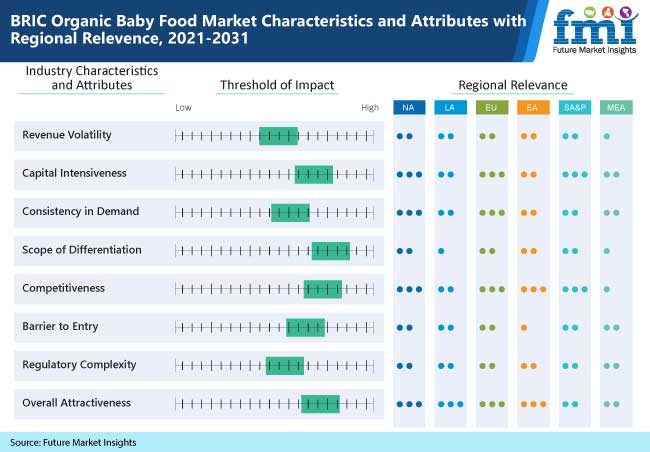Click the Source: Future Market Insights text
This screenshot has height=452, width=650.
coord(73,442)
